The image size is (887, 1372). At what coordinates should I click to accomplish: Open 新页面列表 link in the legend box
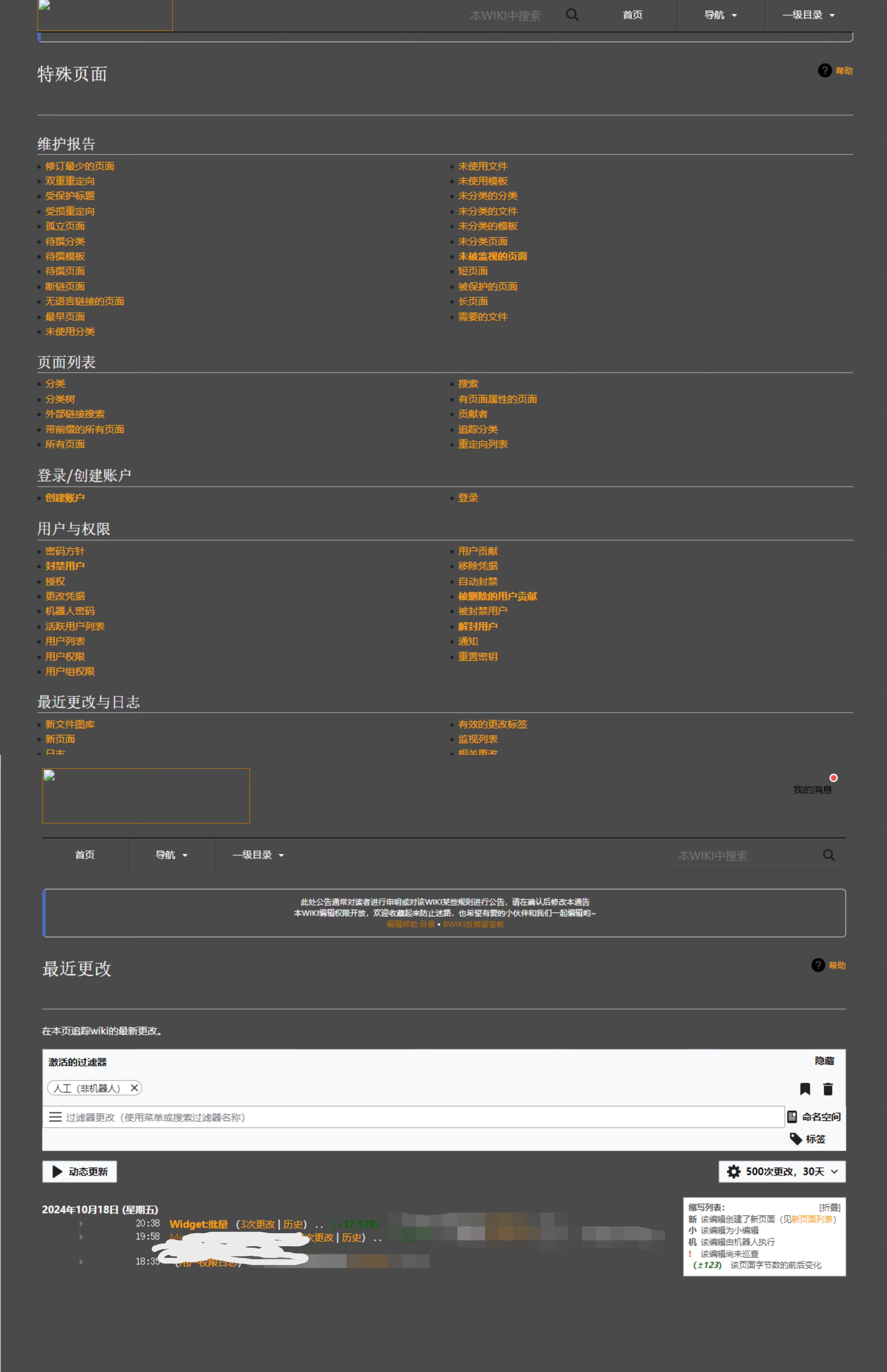[x=812, y=1219]
